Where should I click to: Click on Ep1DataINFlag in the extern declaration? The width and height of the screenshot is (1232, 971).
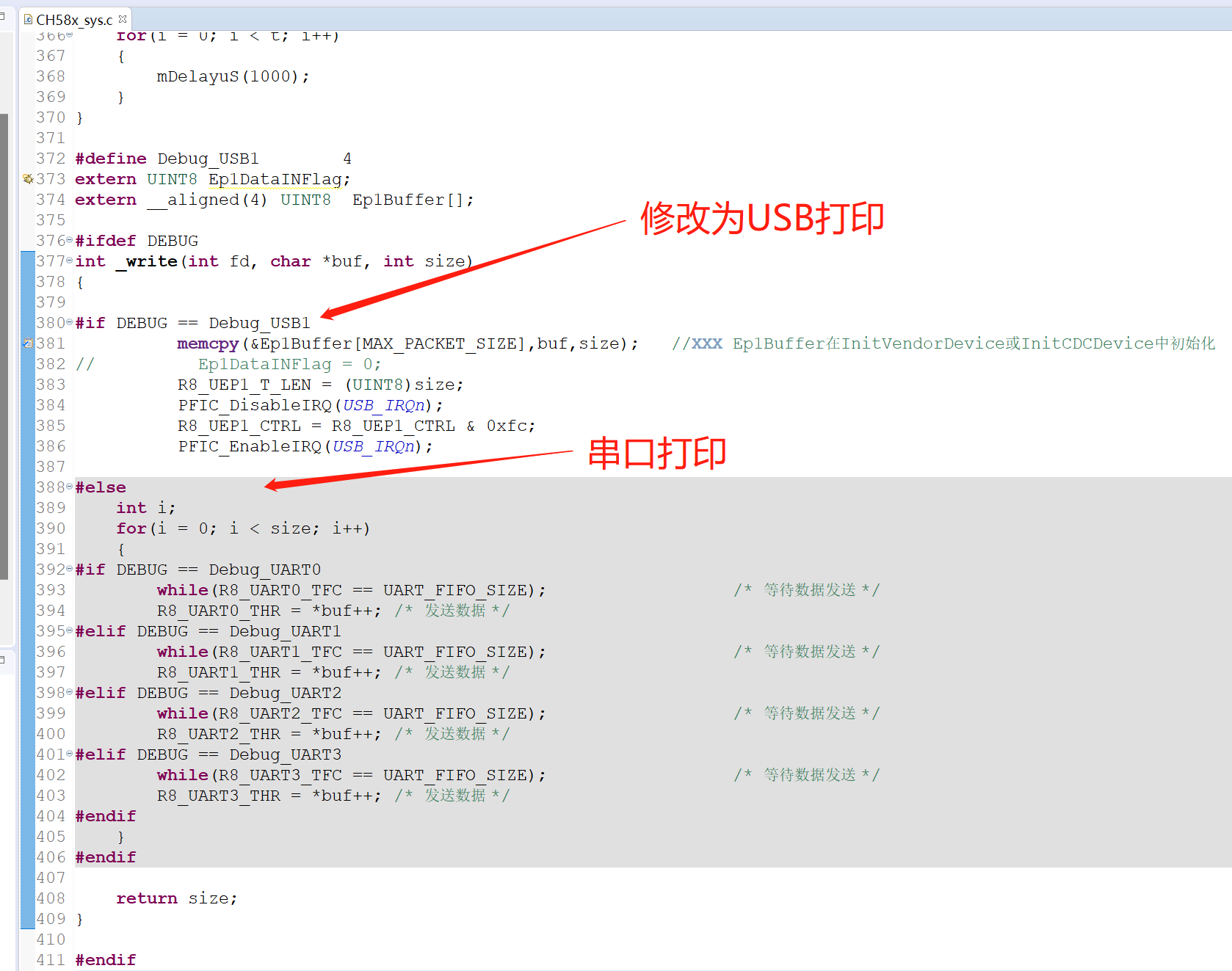tap(275, 179)
